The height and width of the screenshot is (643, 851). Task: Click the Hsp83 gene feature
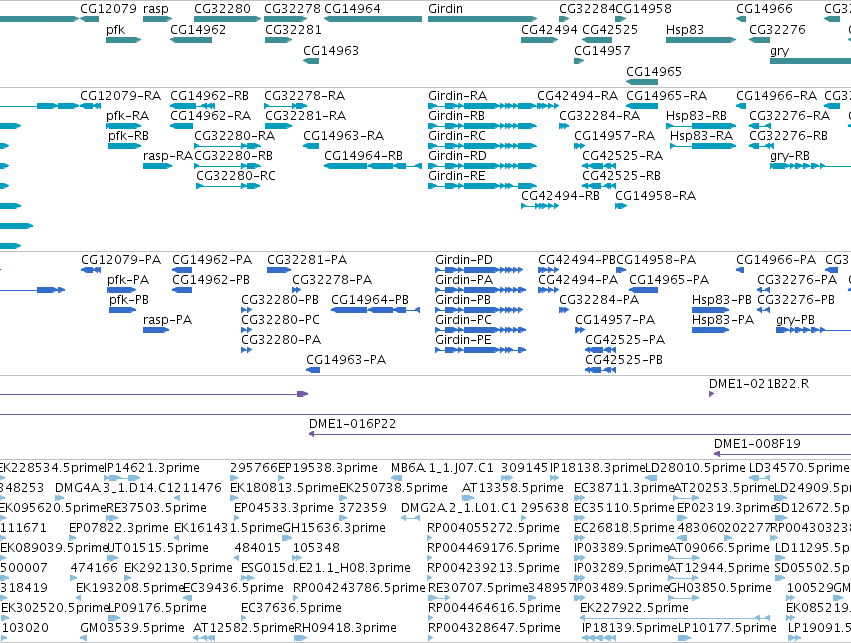[701, 40]
